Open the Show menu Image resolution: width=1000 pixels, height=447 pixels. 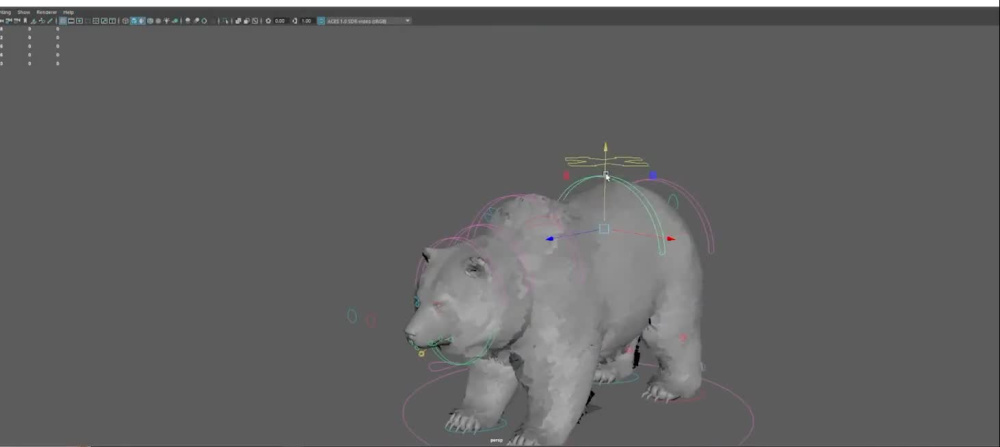(24, 12)
